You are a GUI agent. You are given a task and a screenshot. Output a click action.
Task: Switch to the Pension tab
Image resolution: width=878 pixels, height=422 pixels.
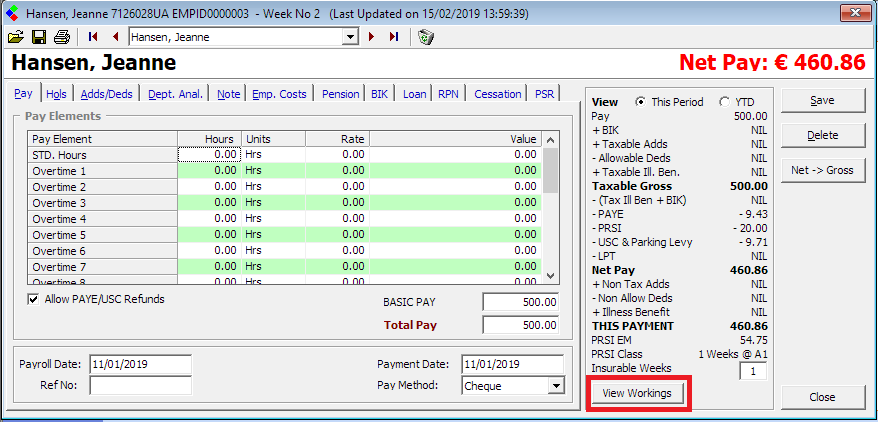[x=340, y=94]
